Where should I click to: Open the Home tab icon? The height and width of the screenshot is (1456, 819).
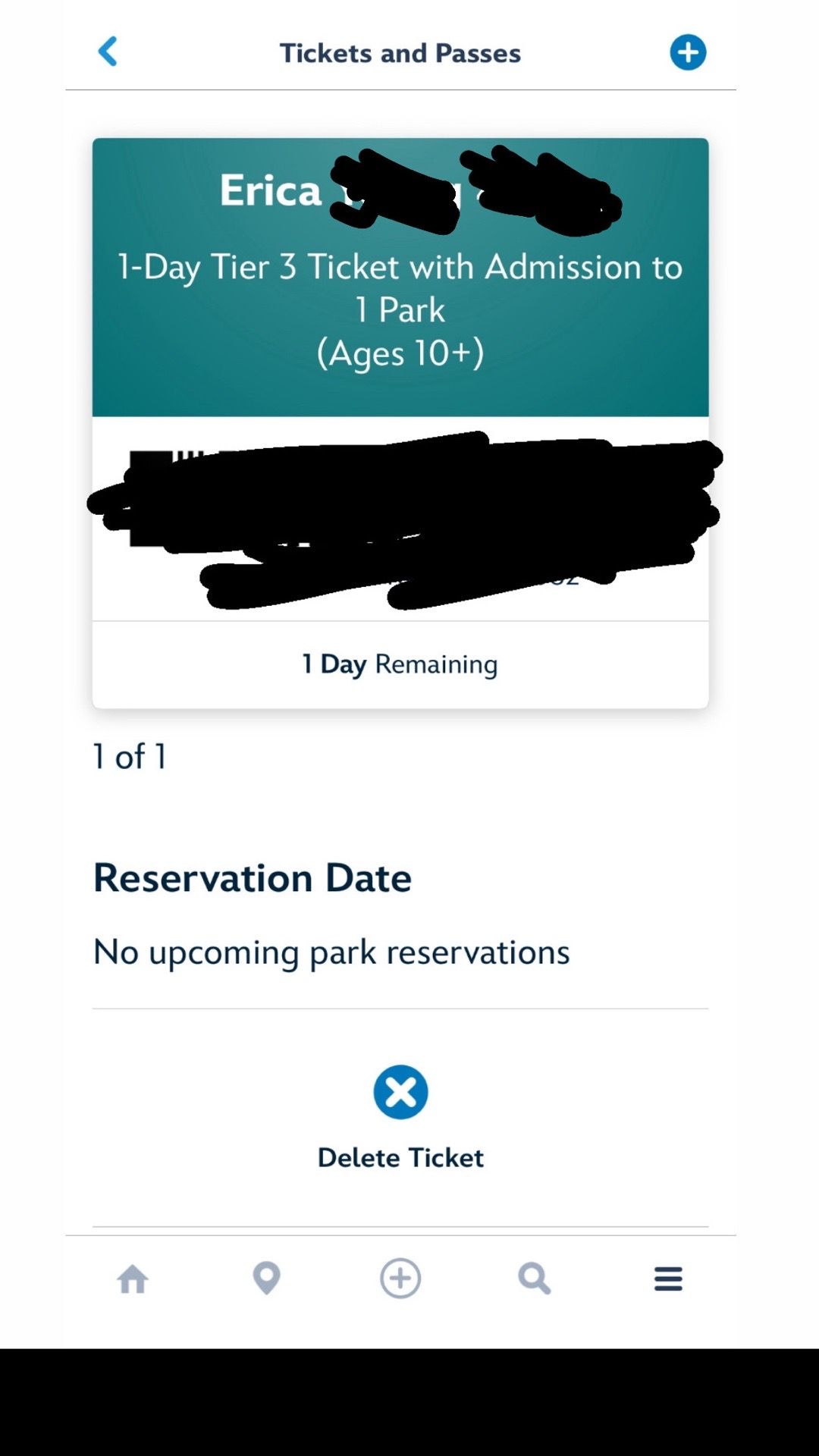coord(133,1279)
